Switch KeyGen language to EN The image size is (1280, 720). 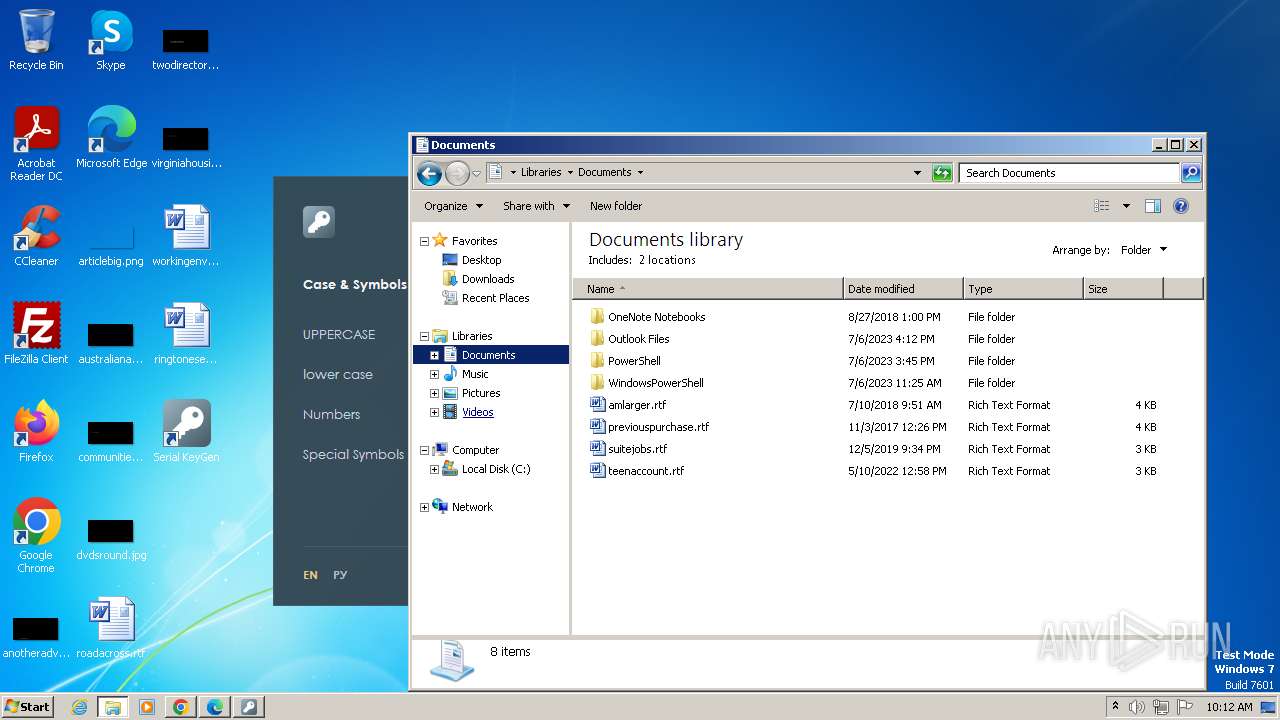310,575
